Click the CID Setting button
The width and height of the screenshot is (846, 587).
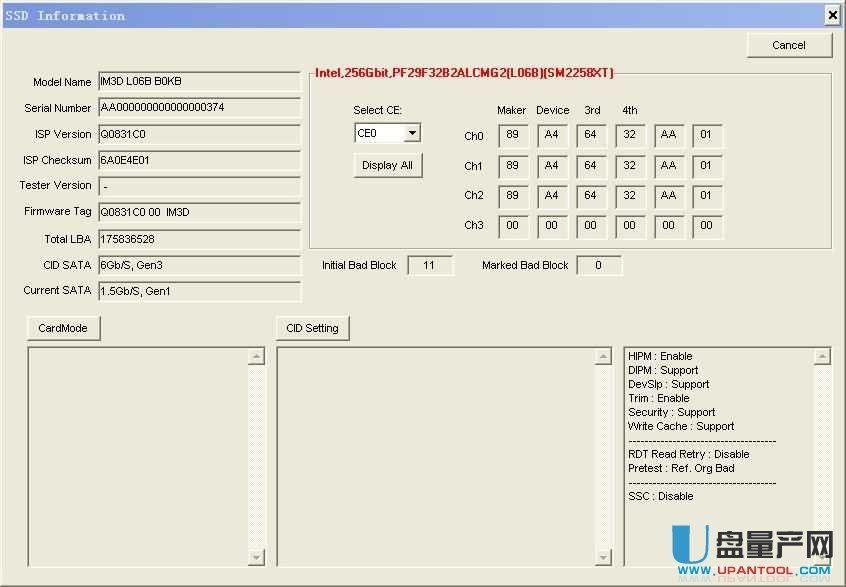pyautogui.click(x=312, y=328)
